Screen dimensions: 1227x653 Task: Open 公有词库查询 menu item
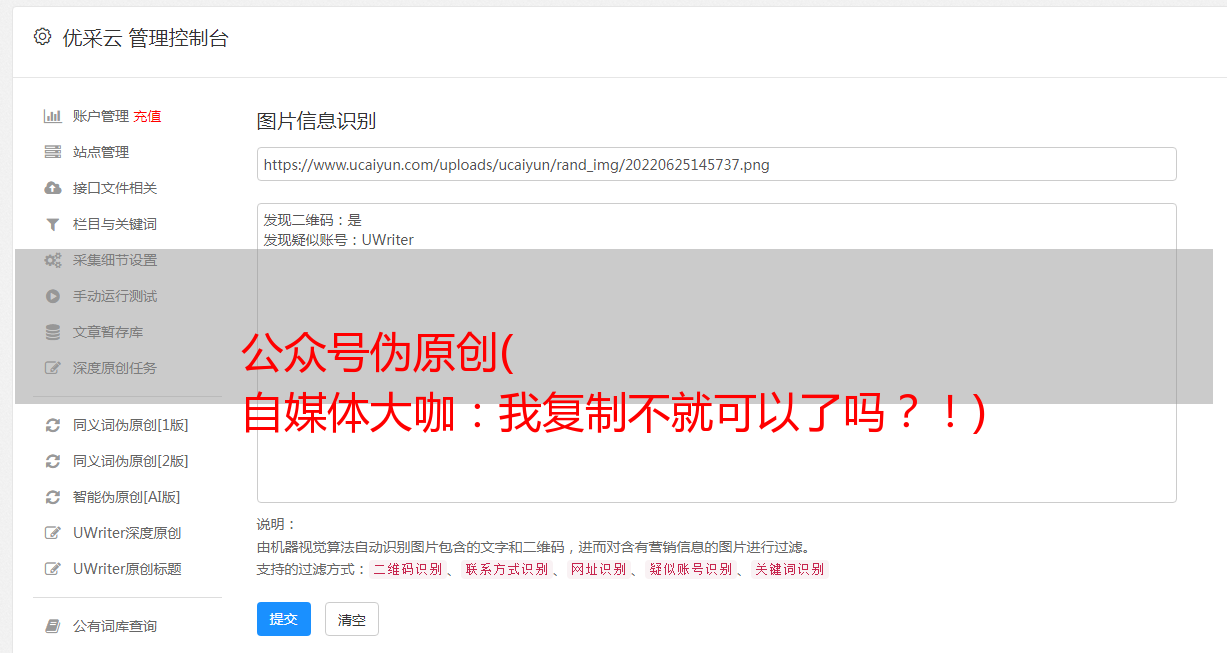click(x=115, y=626)
